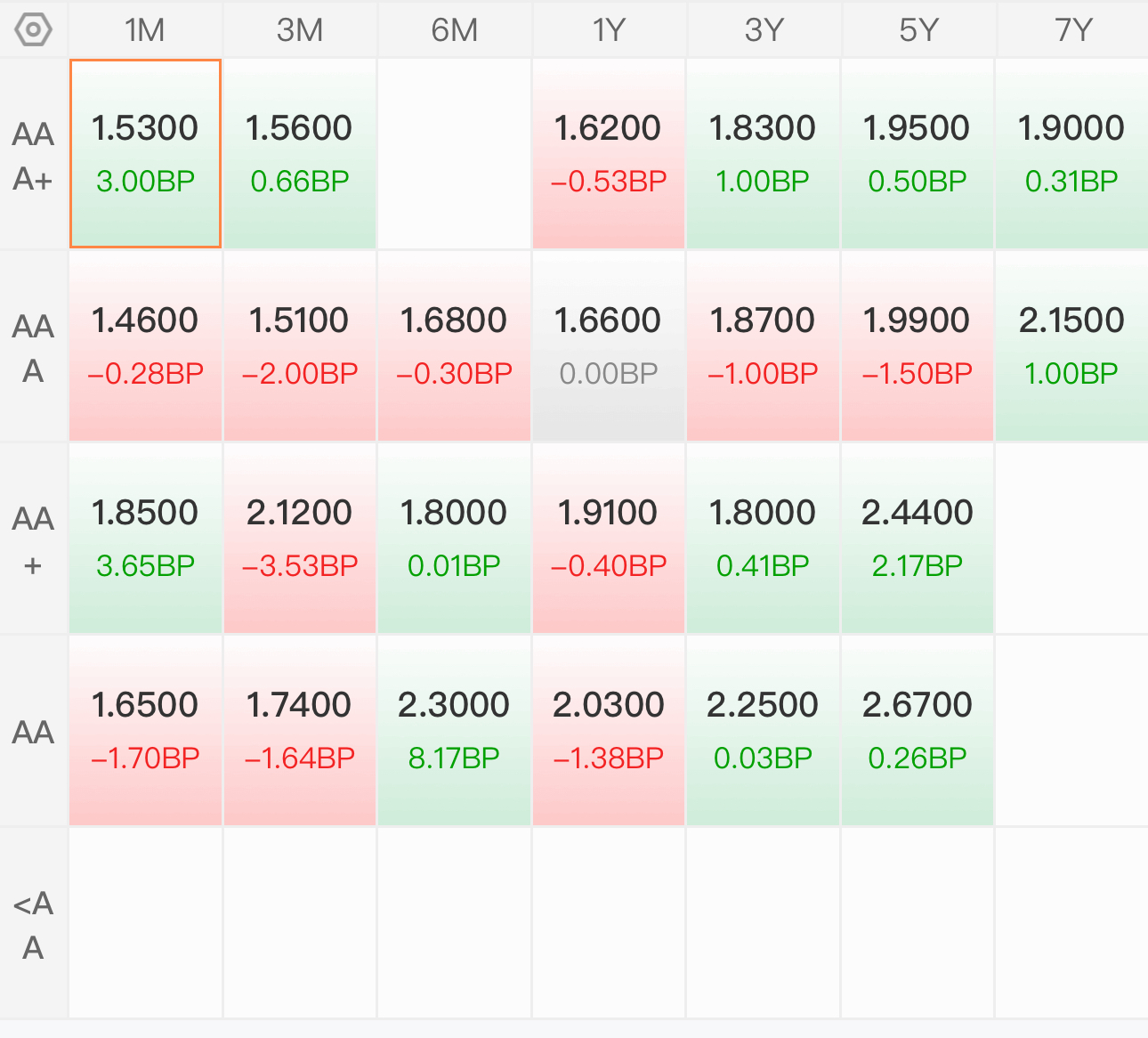Click AA 6M cell showing 8.17BP
The width and height of the screenshot is (1148, 1038).
(455, 731)
